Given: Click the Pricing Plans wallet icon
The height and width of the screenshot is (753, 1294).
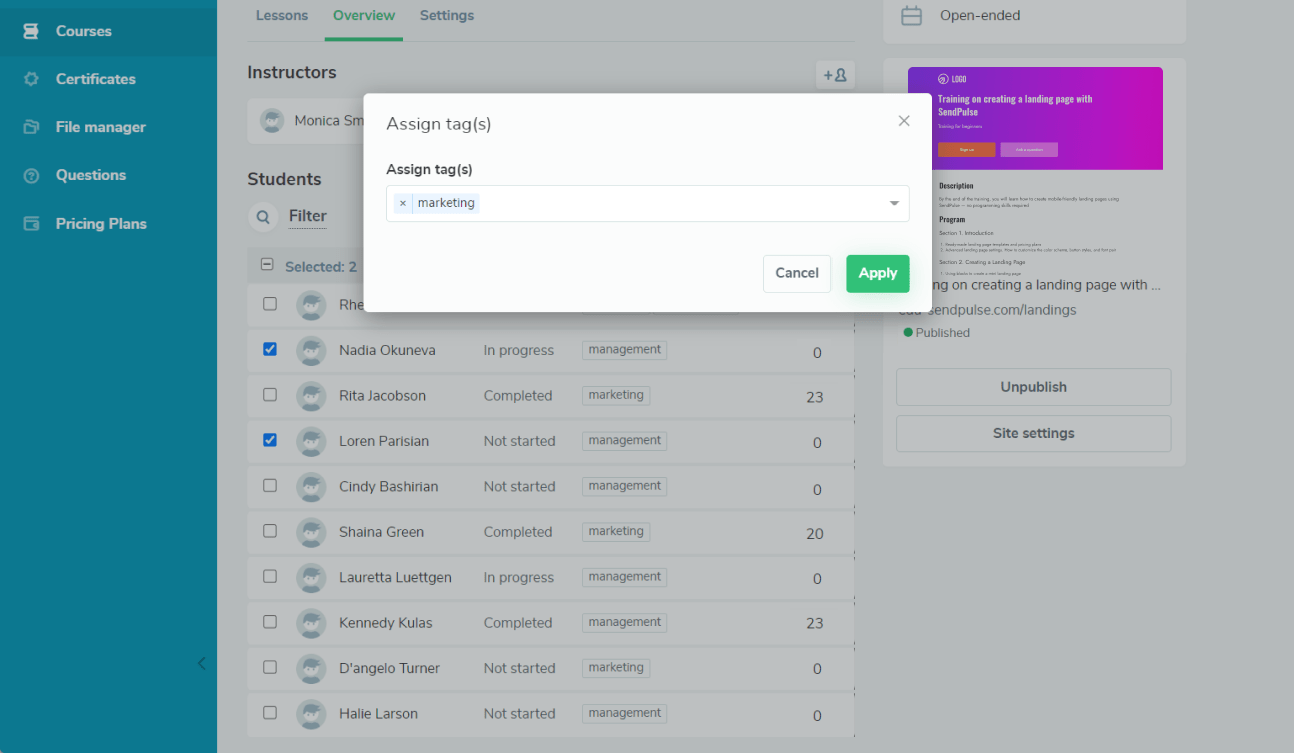Looking at the screenshot, I should 31,224.
